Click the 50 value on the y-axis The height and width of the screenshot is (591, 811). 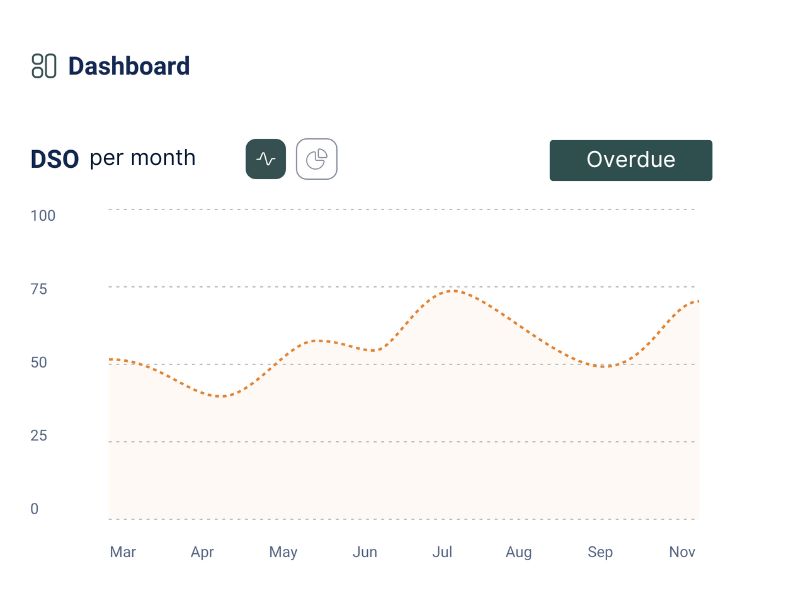[39, 362]
